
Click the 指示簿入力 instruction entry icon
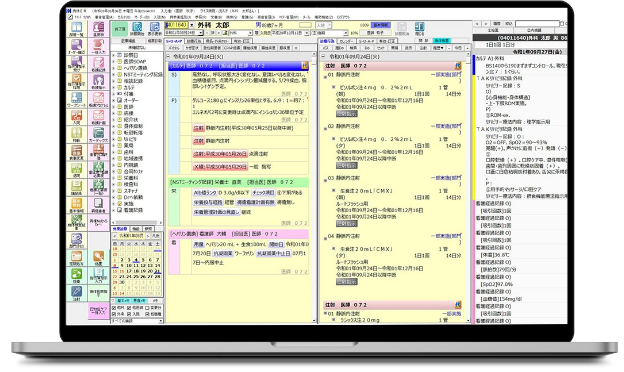click(x=99, y=275)
